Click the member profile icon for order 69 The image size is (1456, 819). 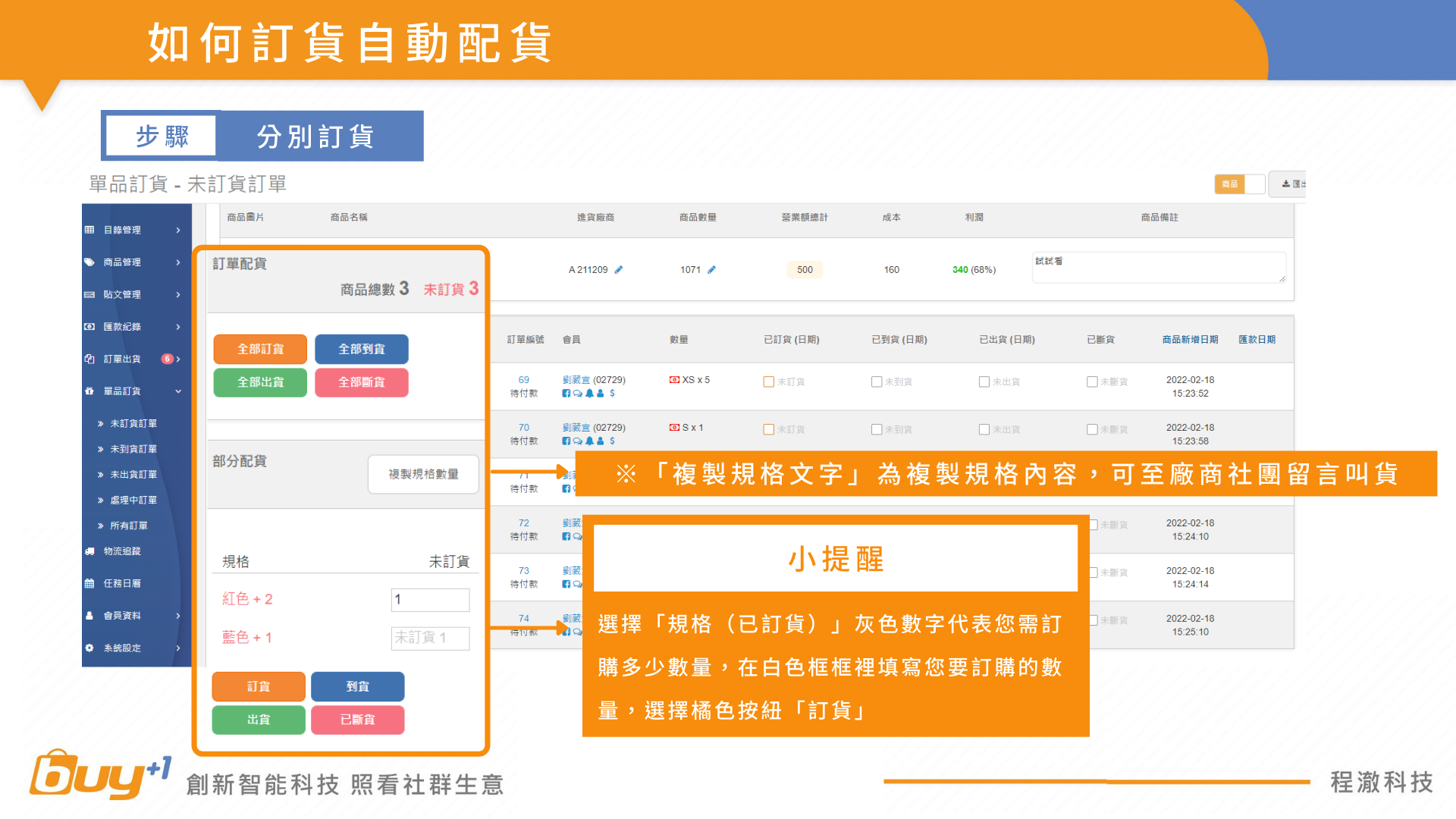(x=601, y=394)
